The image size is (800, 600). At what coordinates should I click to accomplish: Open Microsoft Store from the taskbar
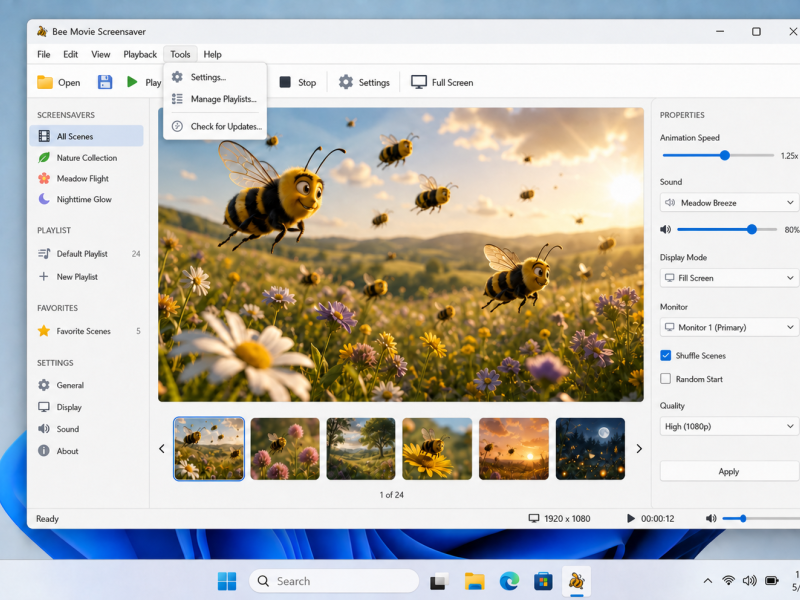coord(543,581)
